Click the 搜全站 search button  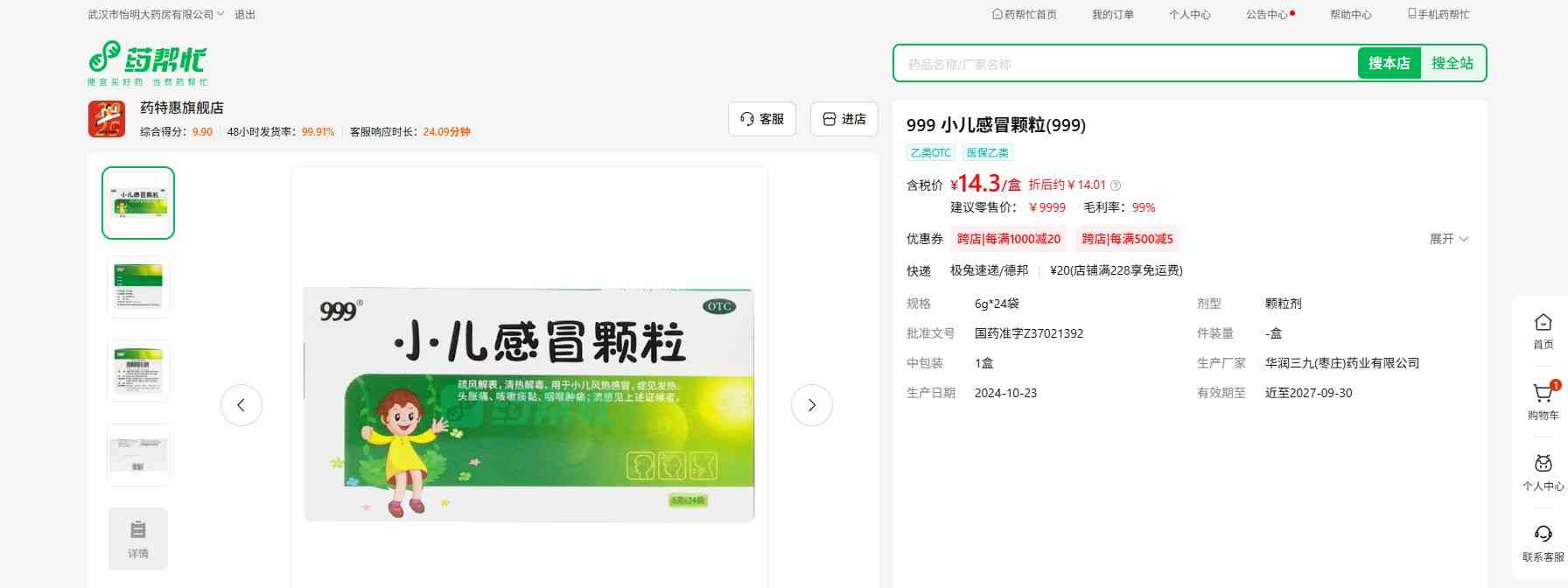1452,63
